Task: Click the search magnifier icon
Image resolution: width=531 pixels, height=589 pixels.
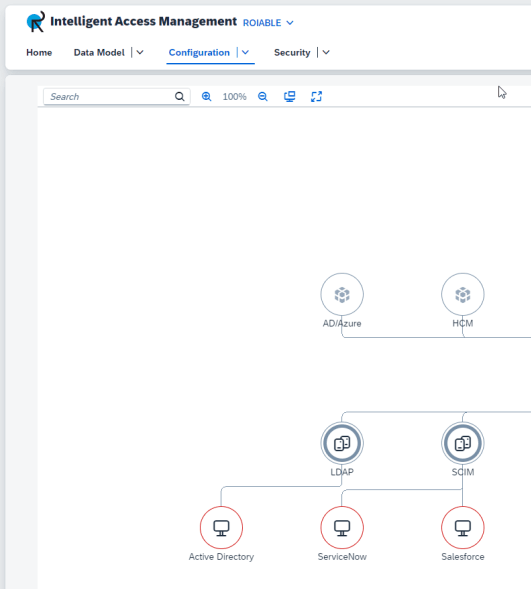Action: pyautogui.click(x=180, y=97)
